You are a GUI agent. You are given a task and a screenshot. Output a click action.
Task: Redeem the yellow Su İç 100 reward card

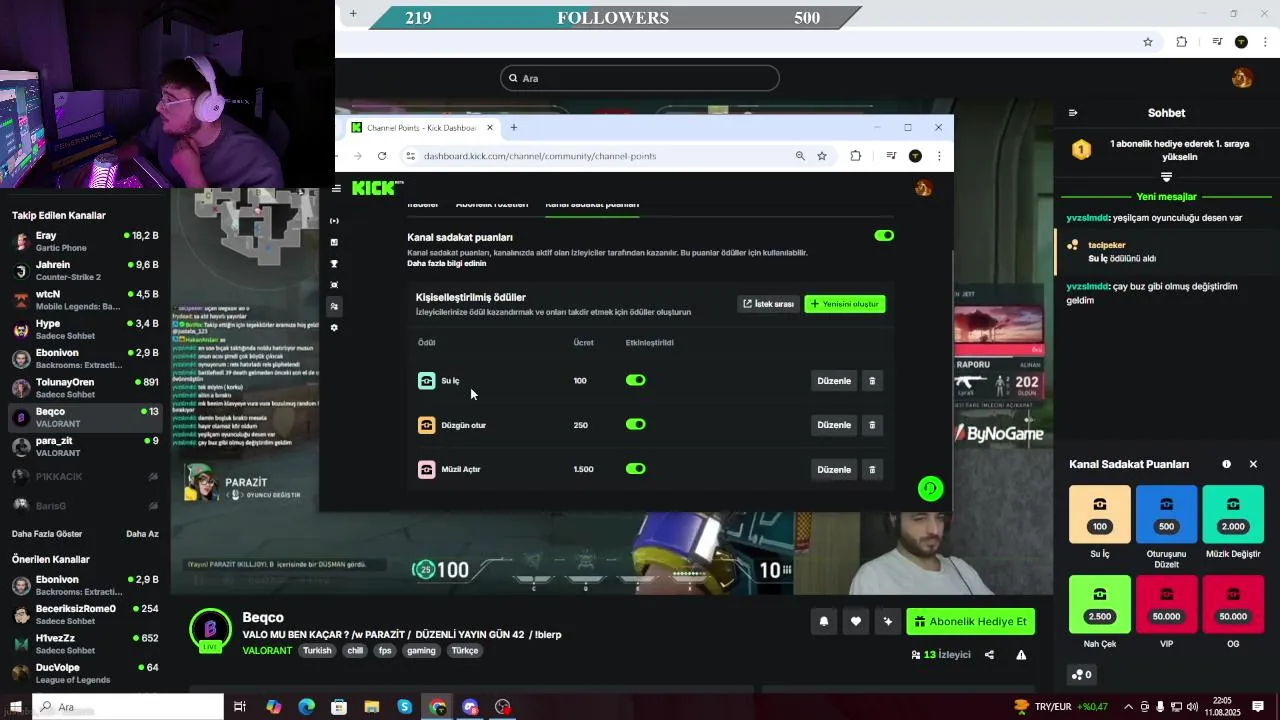tap(1100, 514)
